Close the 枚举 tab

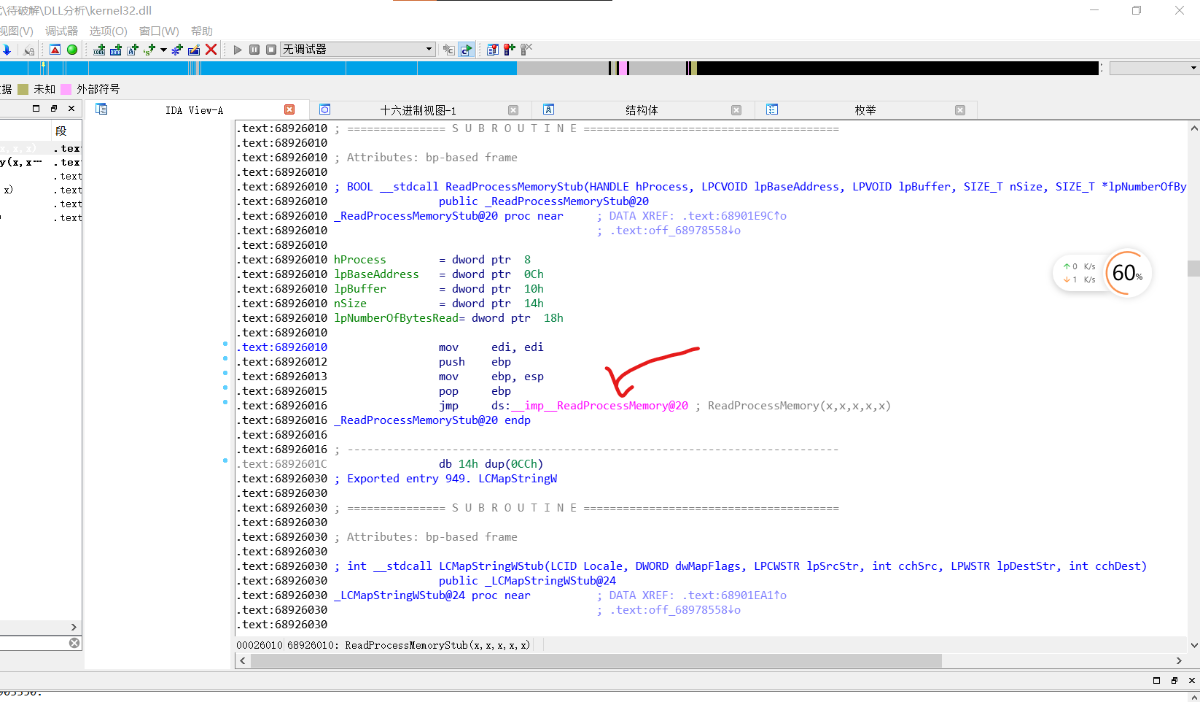[960, 110]
